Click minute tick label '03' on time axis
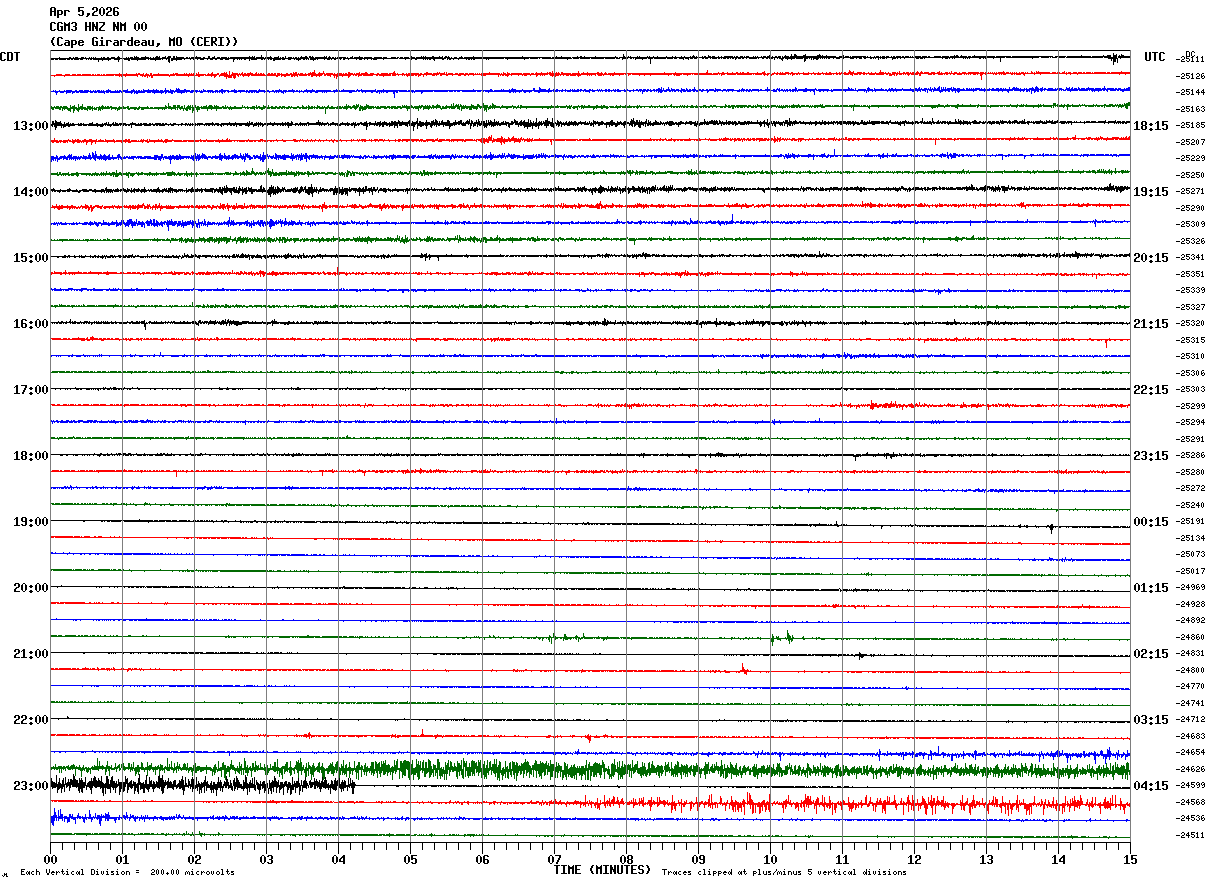This screenshot has height=886, width=1210. 266,859
